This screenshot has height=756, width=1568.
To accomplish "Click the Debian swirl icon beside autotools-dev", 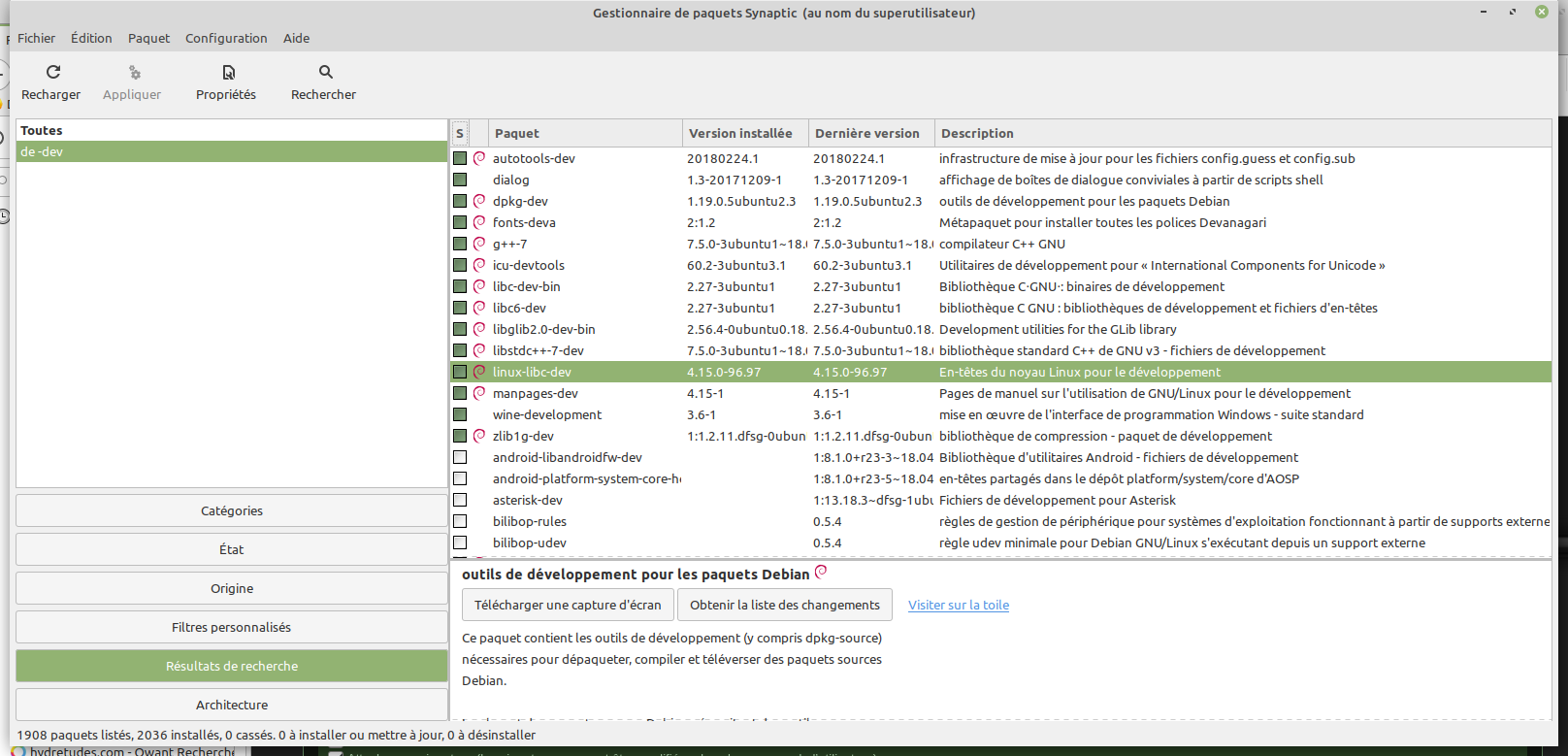I will pos(479,158).
